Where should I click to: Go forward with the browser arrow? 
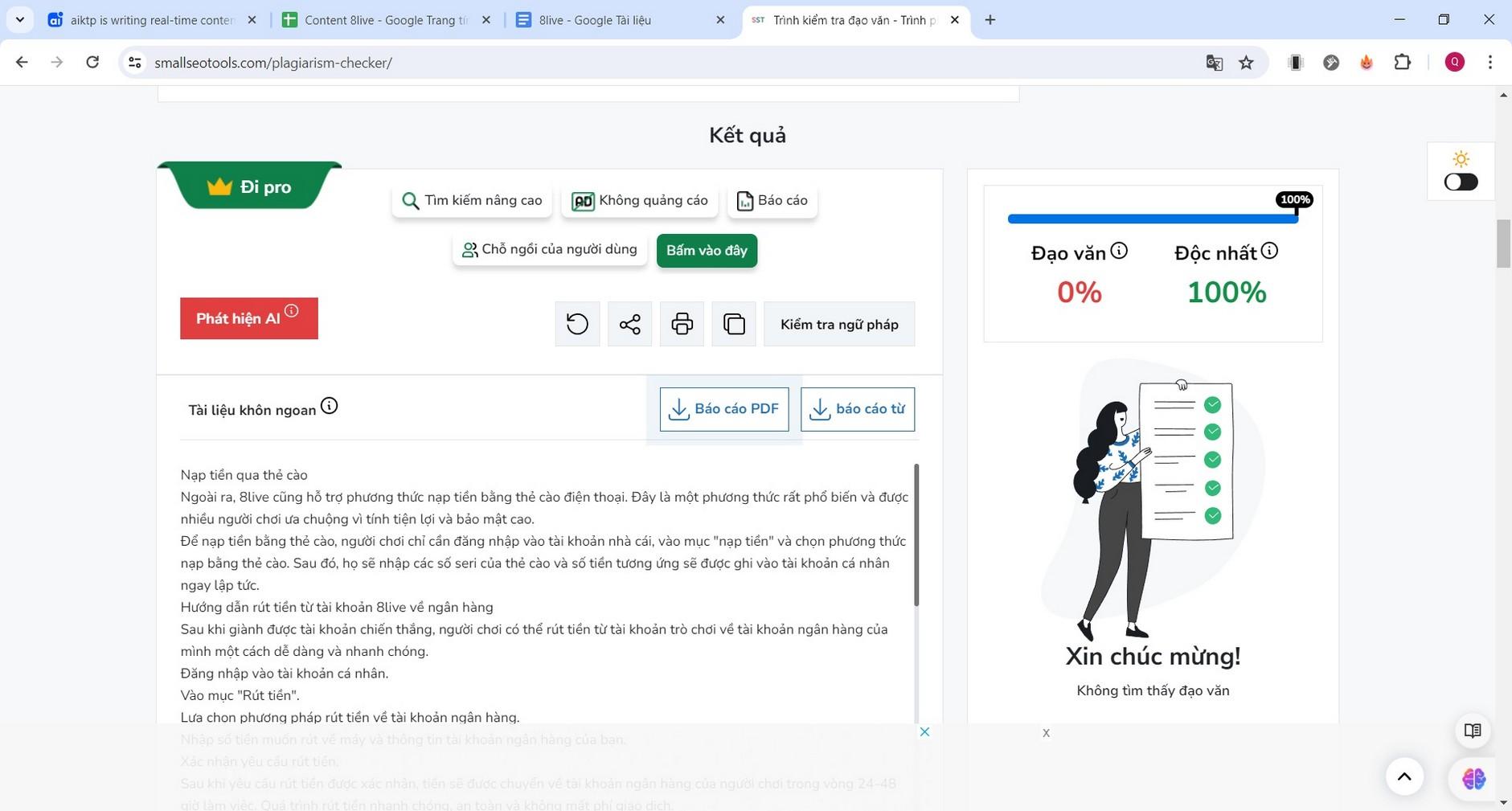coord(57,62)
